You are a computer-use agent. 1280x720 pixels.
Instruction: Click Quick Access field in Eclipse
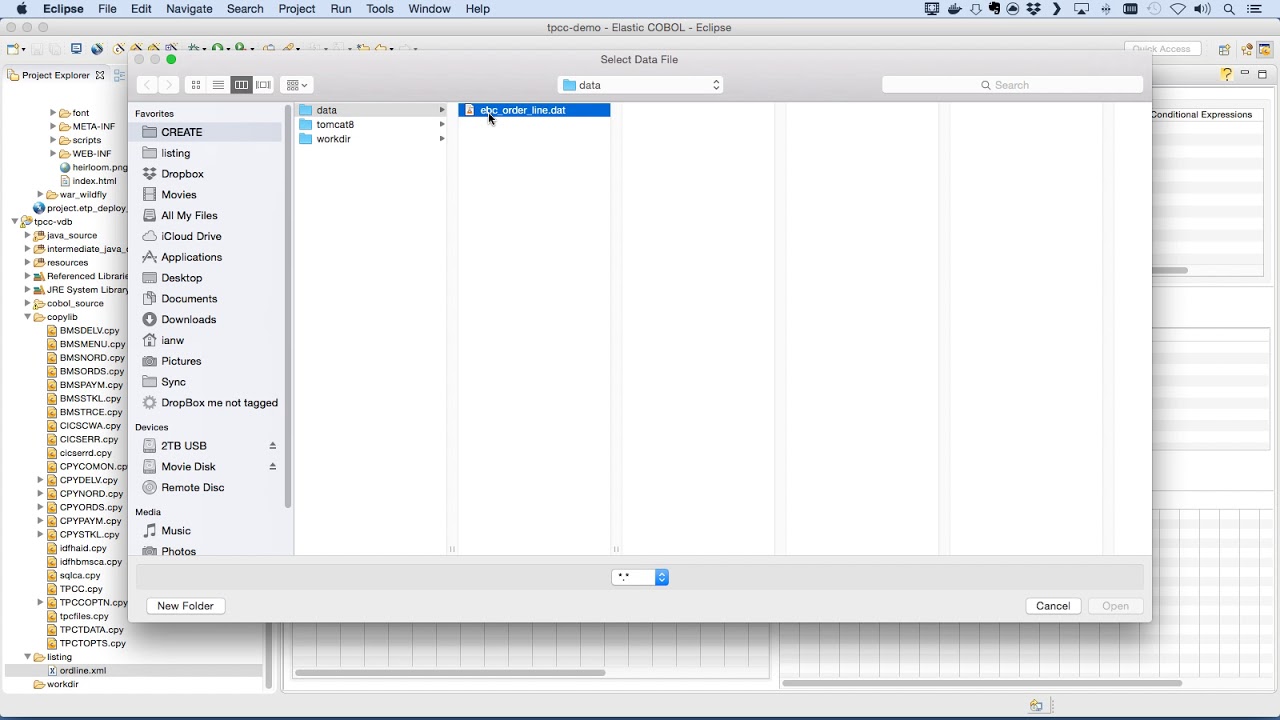(1161, 49)
